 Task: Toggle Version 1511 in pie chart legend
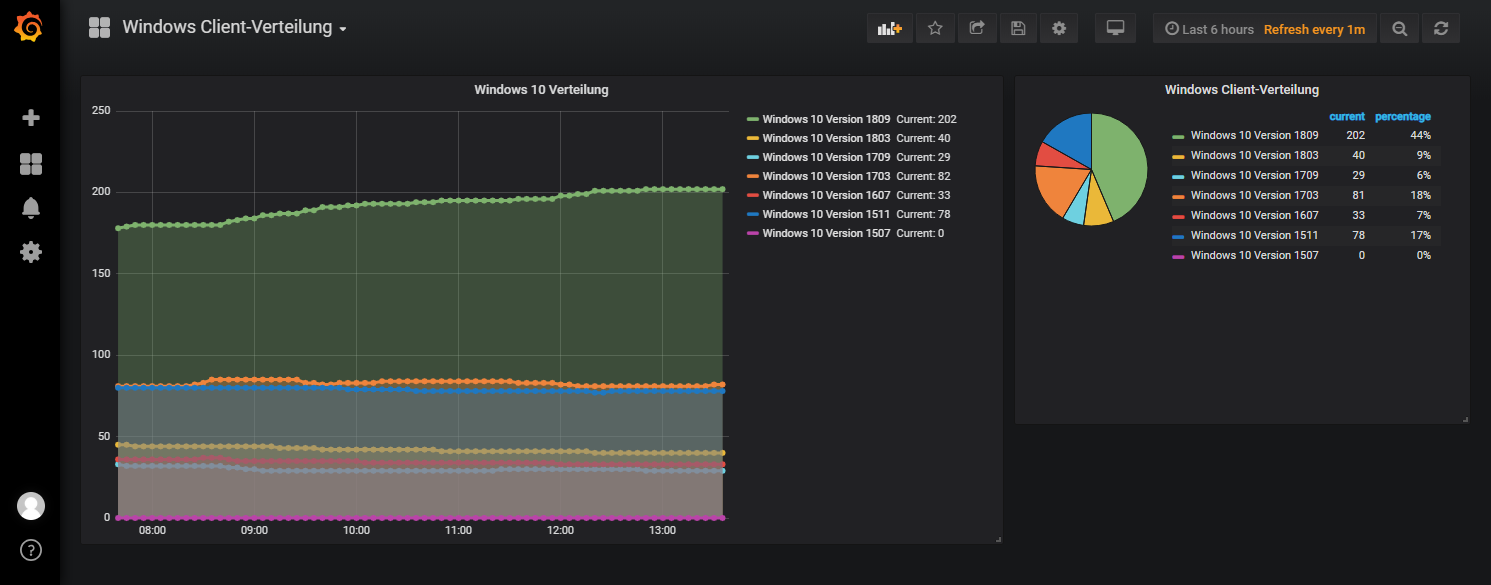point(1254,235)
